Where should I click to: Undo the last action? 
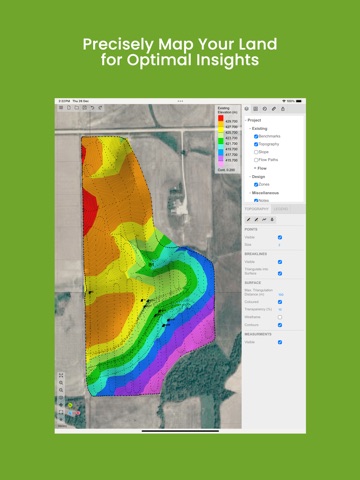pos(92,108)
